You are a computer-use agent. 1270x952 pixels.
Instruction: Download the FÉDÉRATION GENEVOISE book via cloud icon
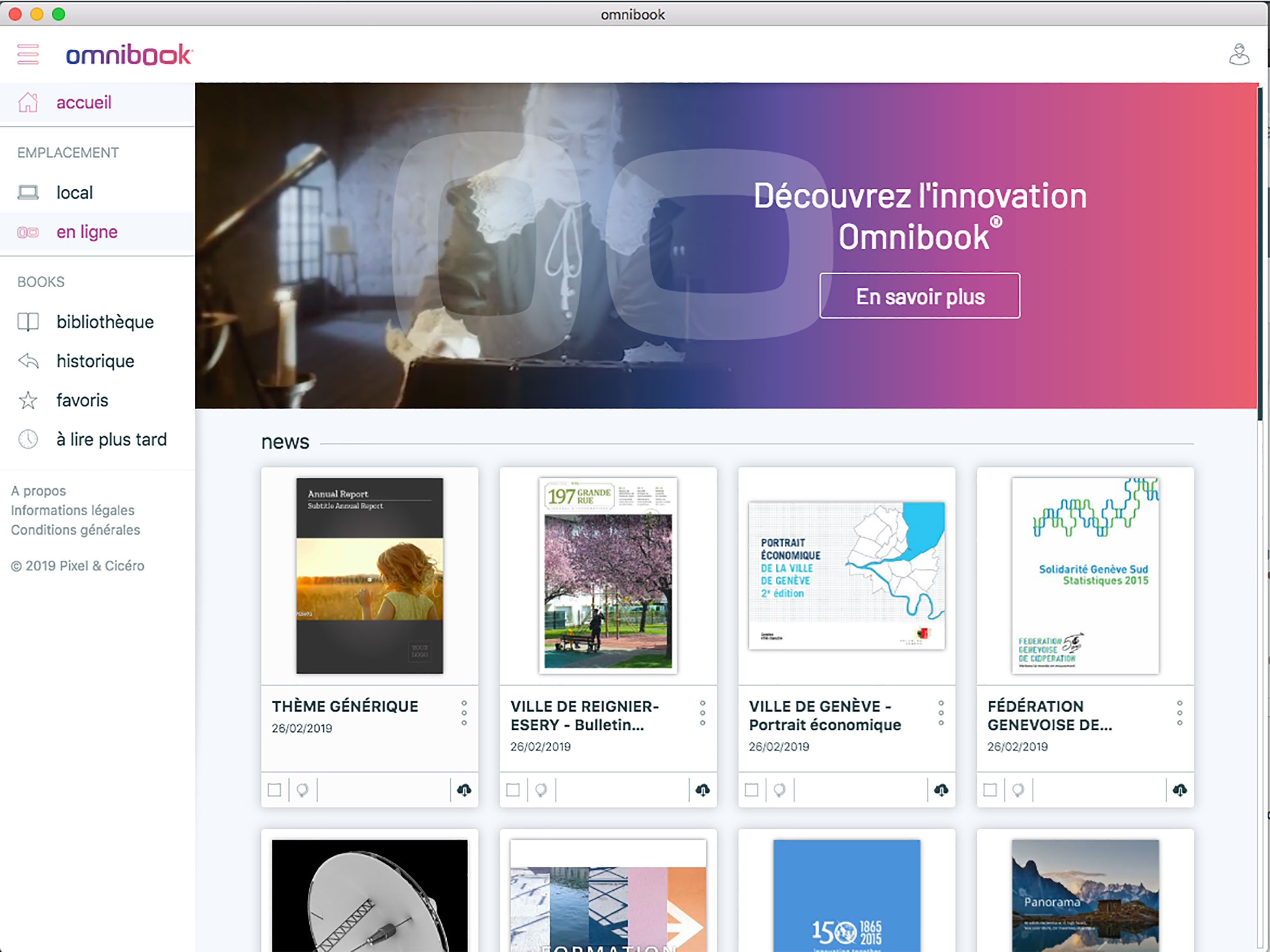pyautogui.click(x=1179, y=790)
